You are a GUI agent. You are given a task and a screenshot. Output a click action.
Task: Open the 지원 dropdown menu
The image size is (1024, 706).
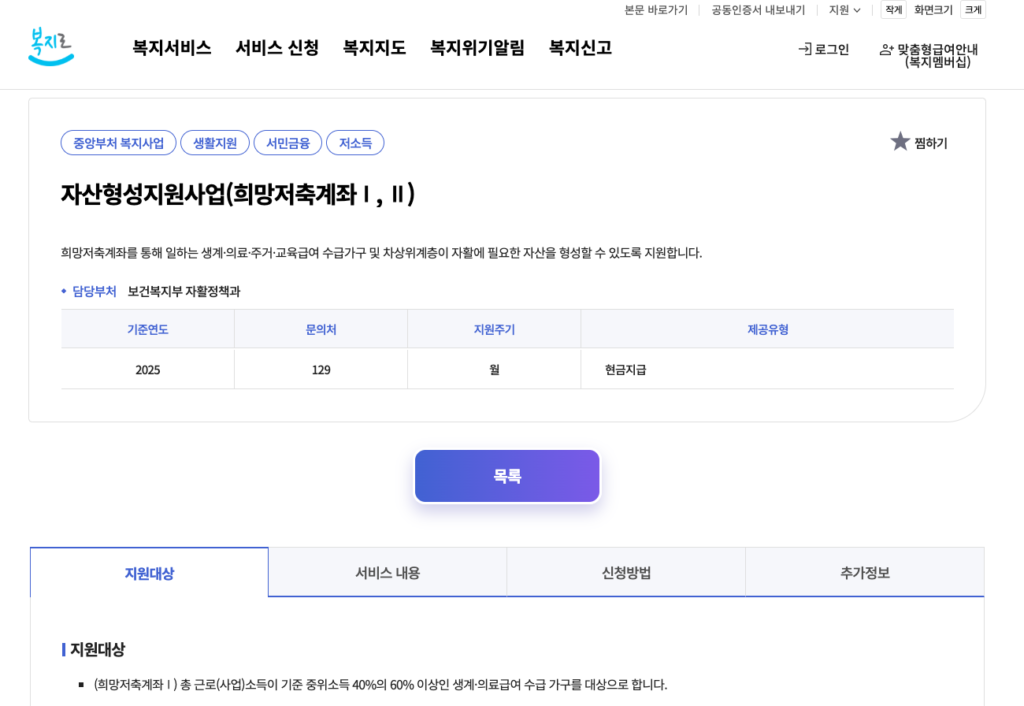[843, 10]
